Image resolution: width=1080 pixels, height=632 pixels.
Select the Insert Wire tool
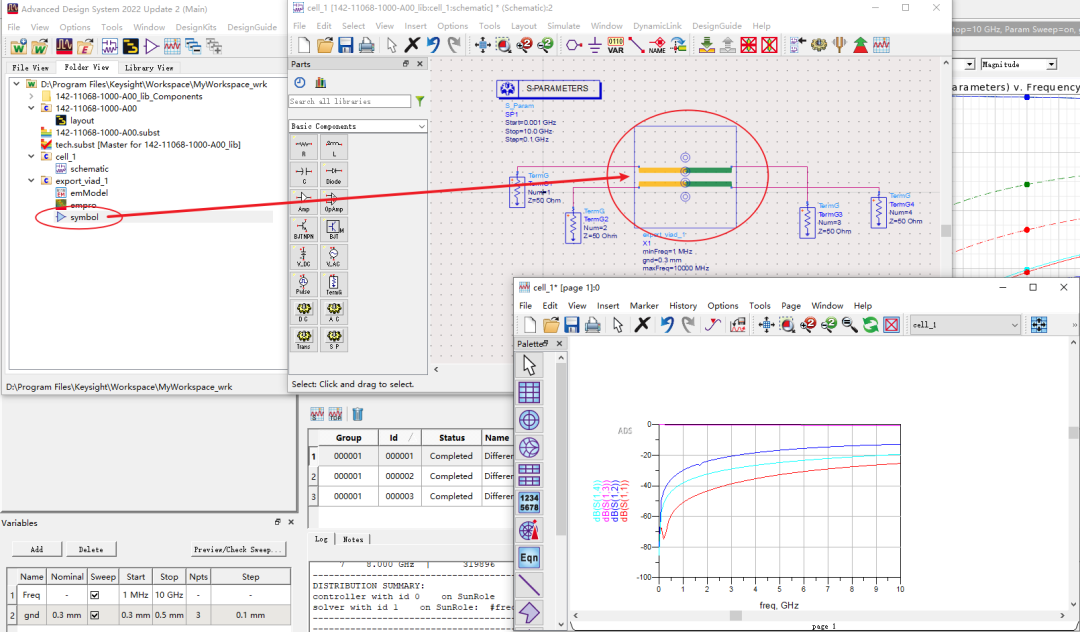tap(636, 45)
